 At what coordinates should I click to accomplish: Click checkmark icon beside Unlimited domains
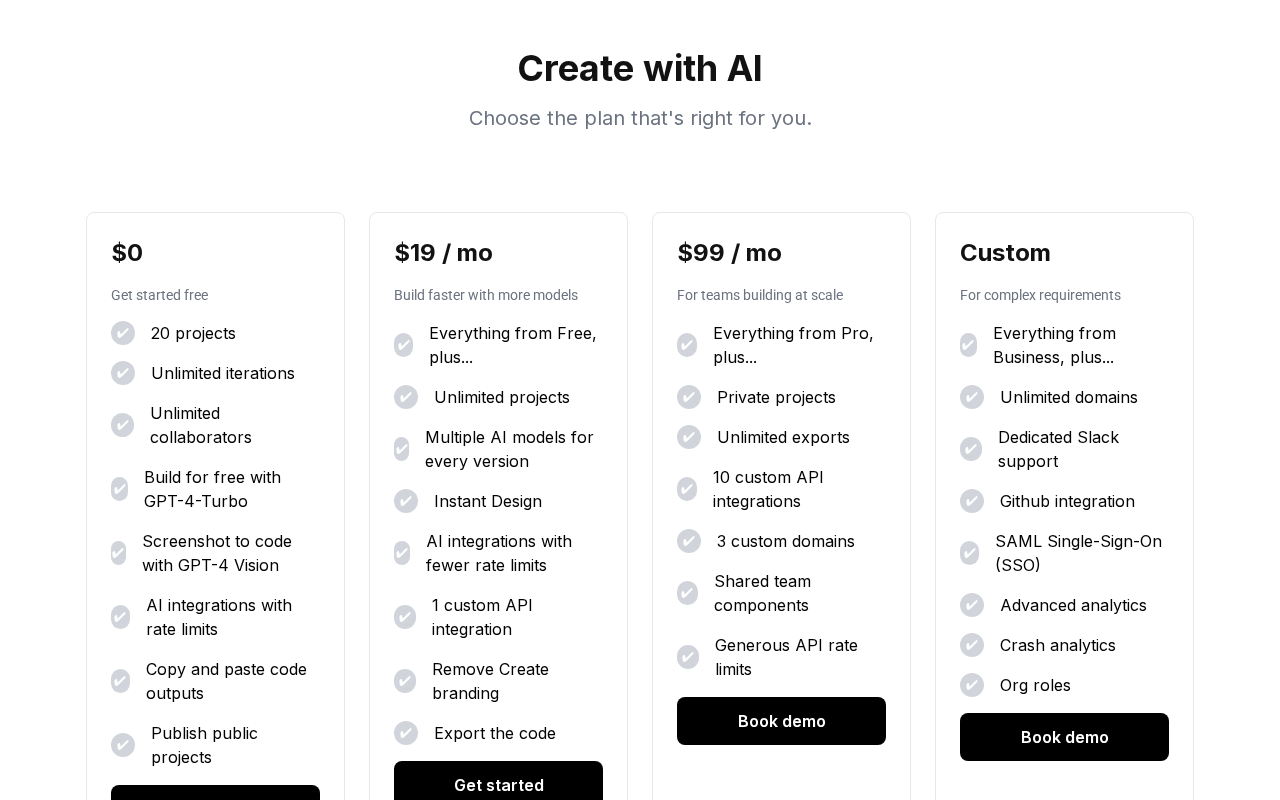tap(972, 397)
